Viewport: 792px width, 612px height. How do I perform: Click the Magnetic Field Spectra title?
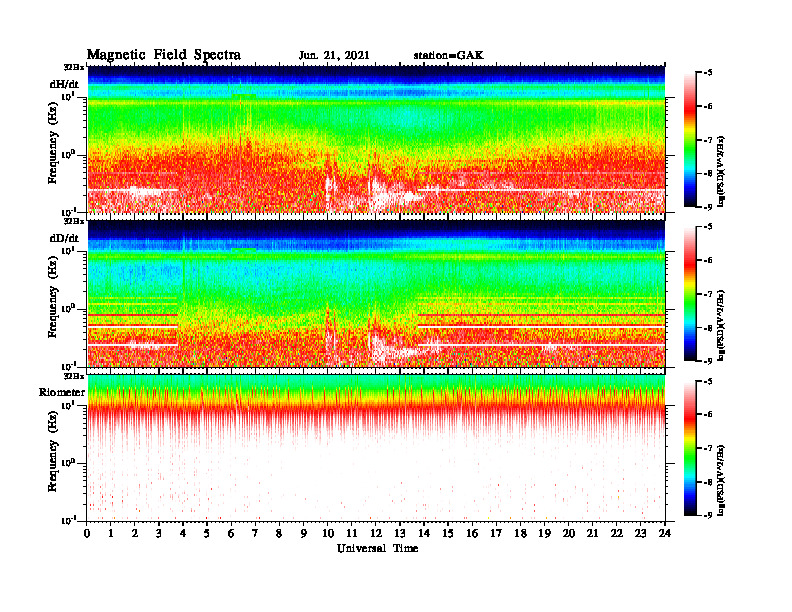click(x=164, y=55)
